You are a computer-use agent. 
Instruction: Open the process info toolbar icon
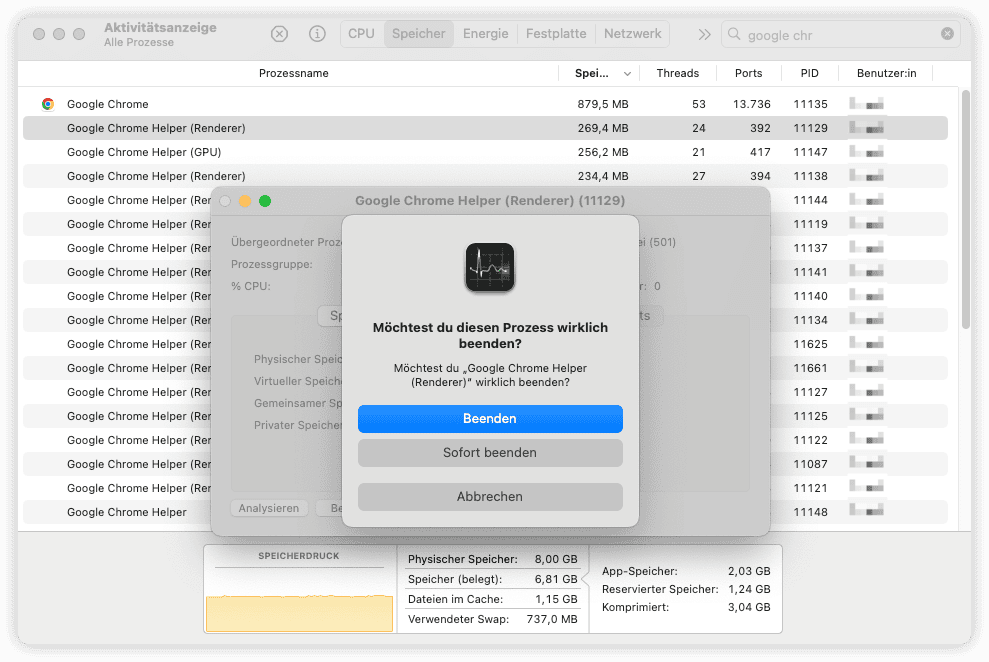point(317,34)
